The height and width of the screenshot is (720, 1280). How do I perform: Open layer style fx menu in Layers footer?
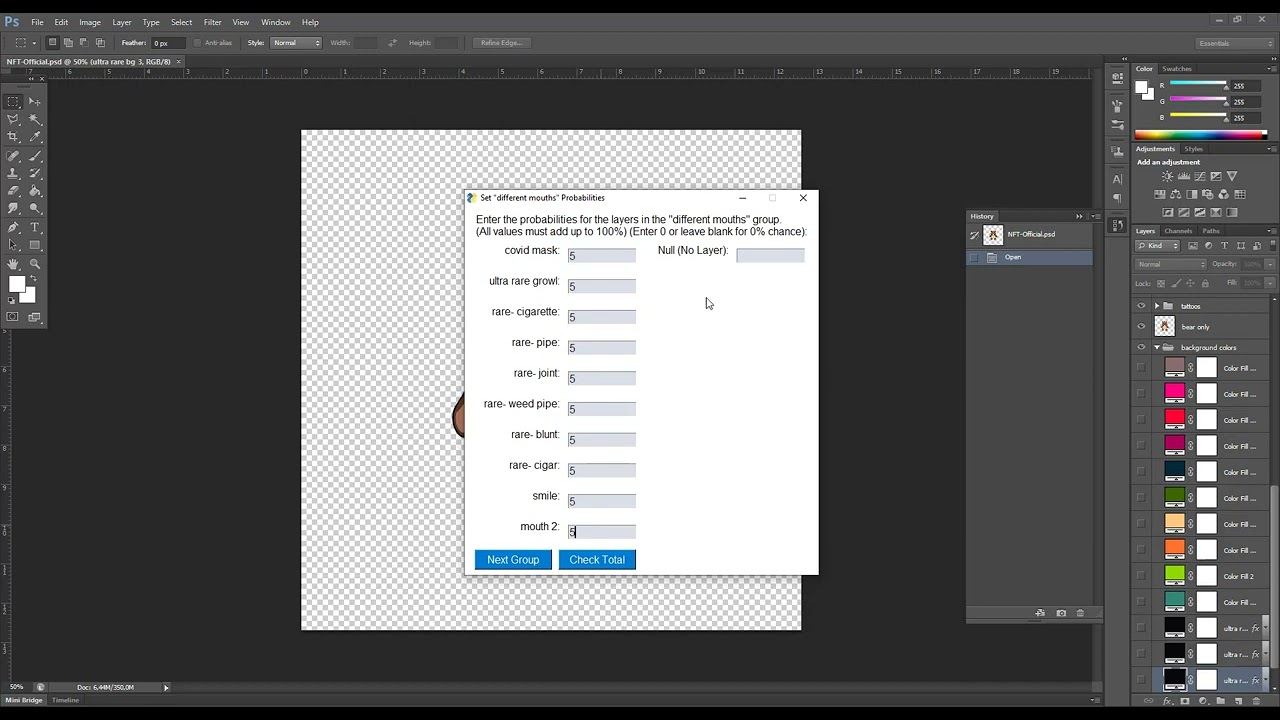1168,701
